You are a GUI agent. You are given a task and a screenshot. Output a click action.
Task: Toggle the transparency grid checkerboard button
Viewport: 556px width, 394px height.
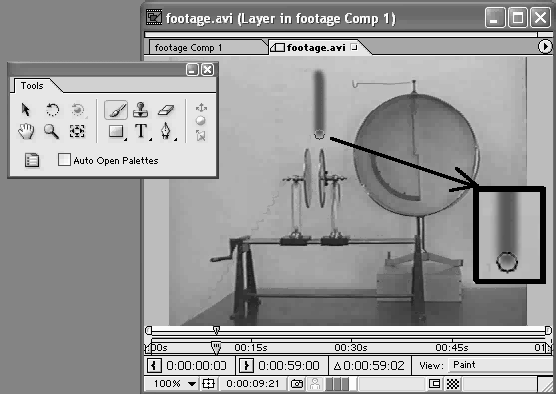click(452, 384)
